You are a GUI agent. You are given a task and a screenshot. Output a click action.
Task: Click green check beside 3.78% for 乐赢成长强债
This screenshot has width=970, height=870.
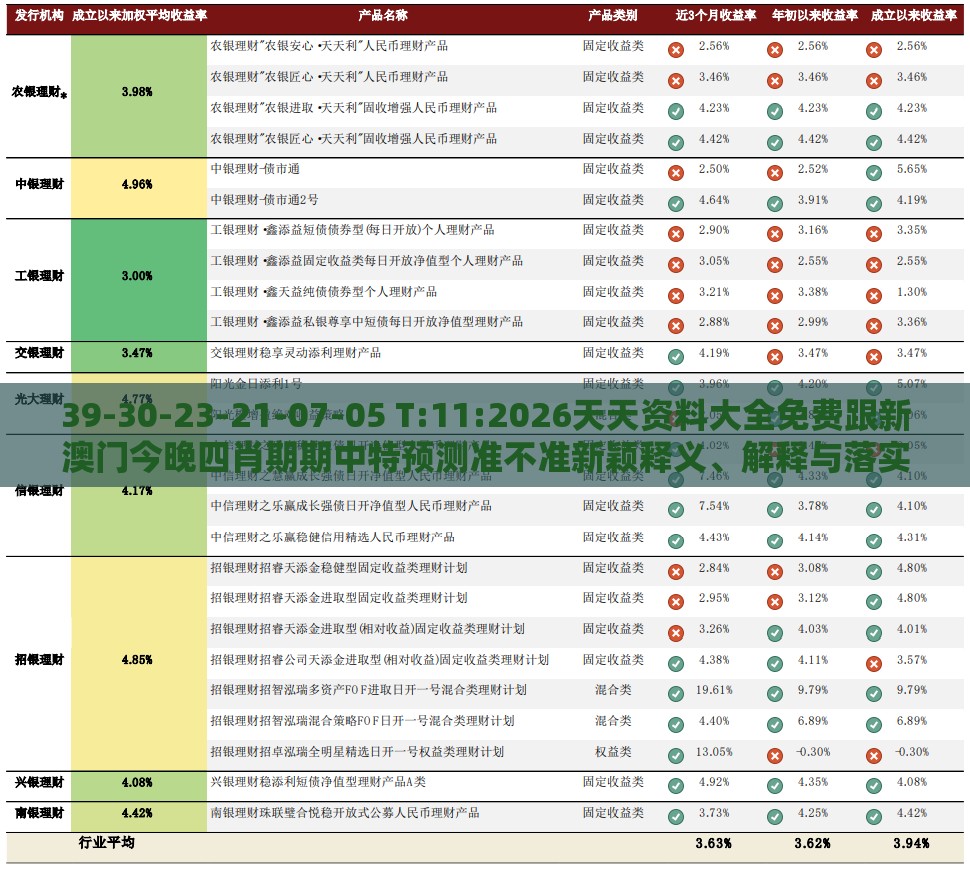click(775, 510)
